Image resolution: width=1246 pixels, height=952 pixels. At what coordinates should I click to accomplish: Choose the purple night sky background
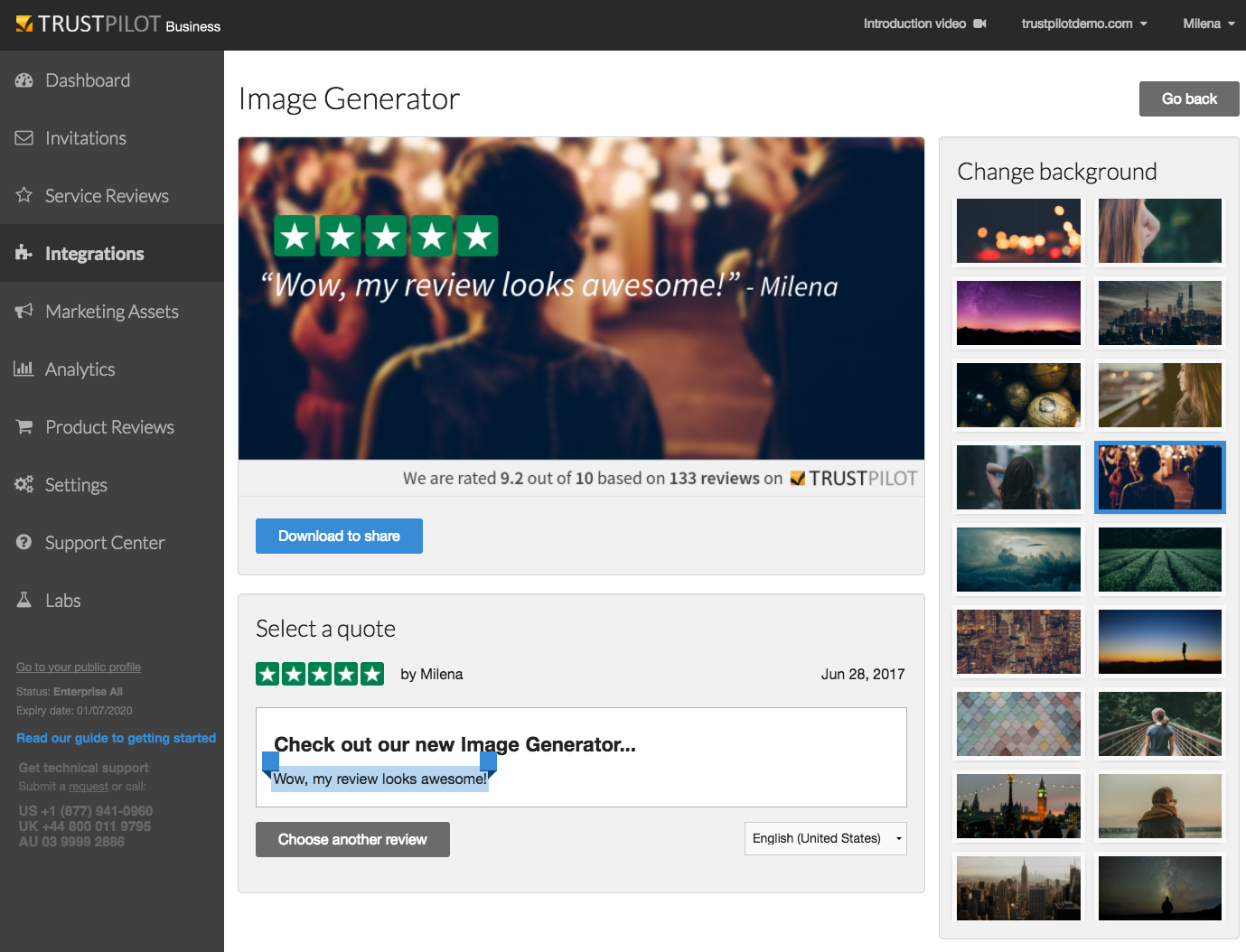[x=1018, y=313]
